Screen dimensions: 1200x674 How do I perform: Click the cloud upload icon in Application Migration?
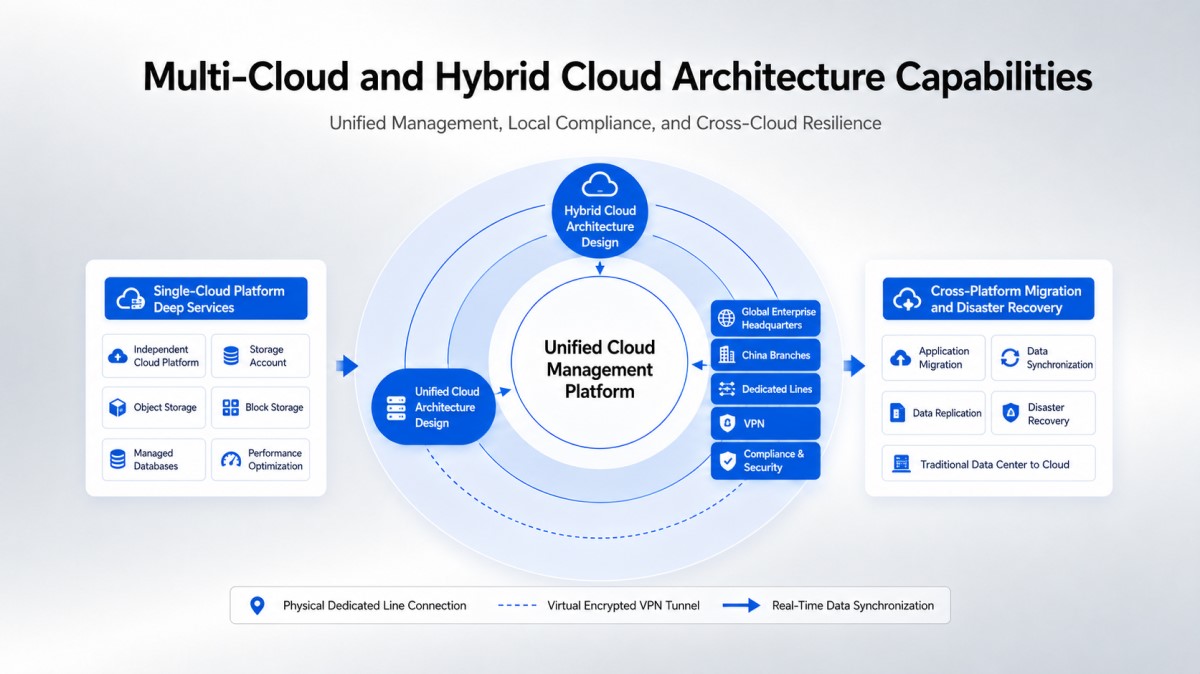[x=899, y=358]
